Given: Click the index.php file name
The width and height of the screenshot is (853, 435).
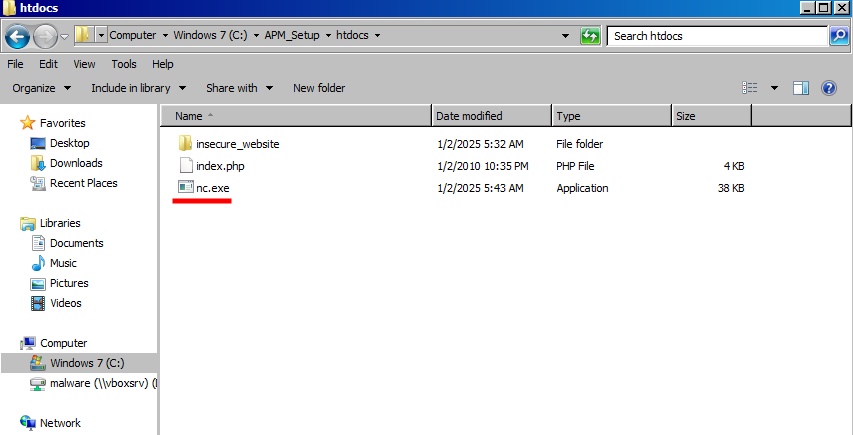Looking at the screenshot, I should coord(220,166).
